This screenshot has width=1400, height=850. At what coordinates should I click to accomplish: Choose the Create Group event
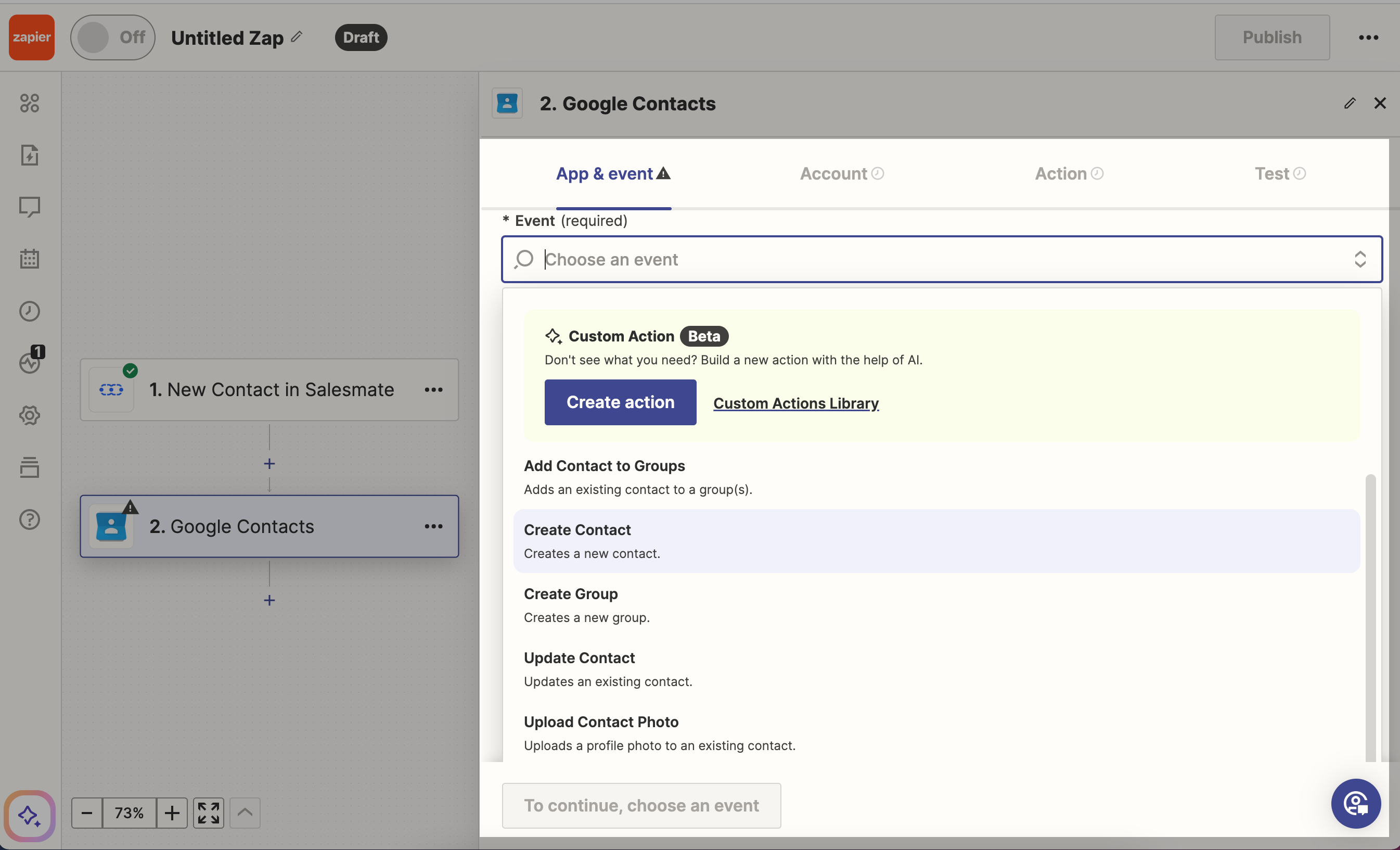tap(936, 605)
